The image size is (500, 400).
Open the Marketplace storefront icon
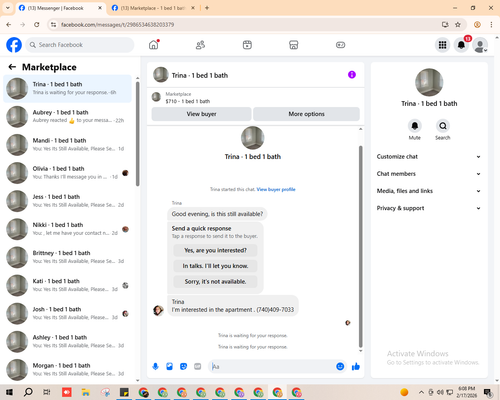click(294, 45)
